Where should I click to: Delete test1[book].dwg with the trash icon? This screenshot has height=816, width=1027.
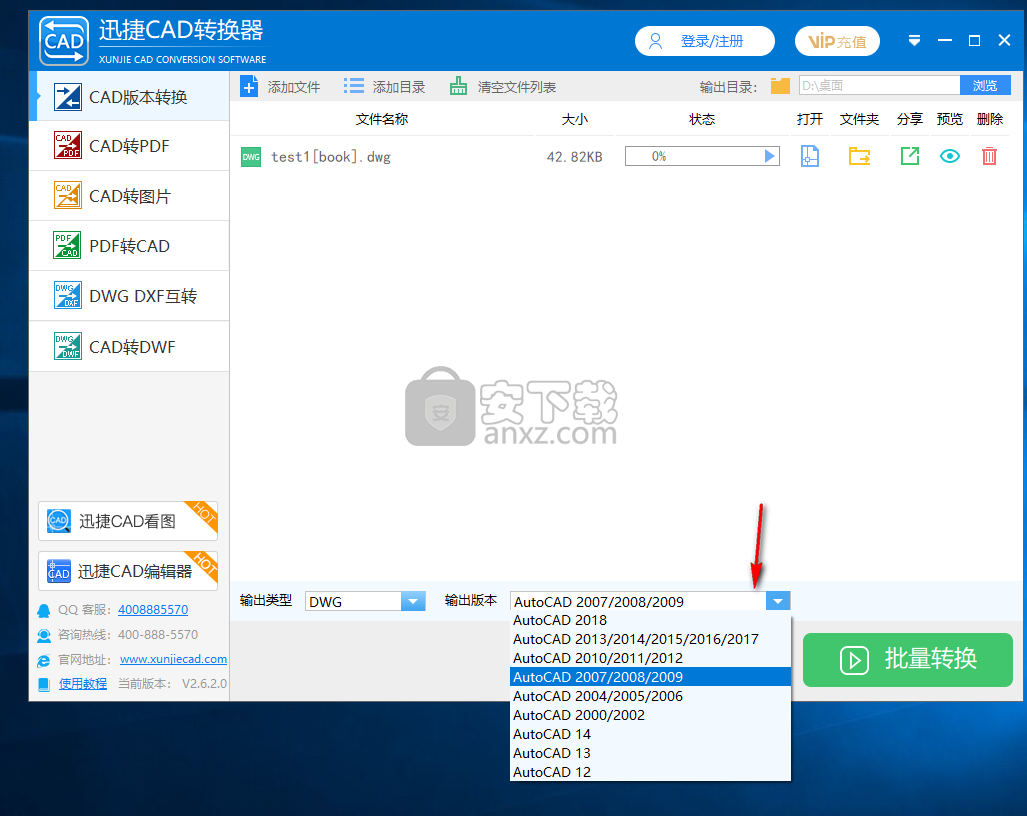(x=989, y=156)
